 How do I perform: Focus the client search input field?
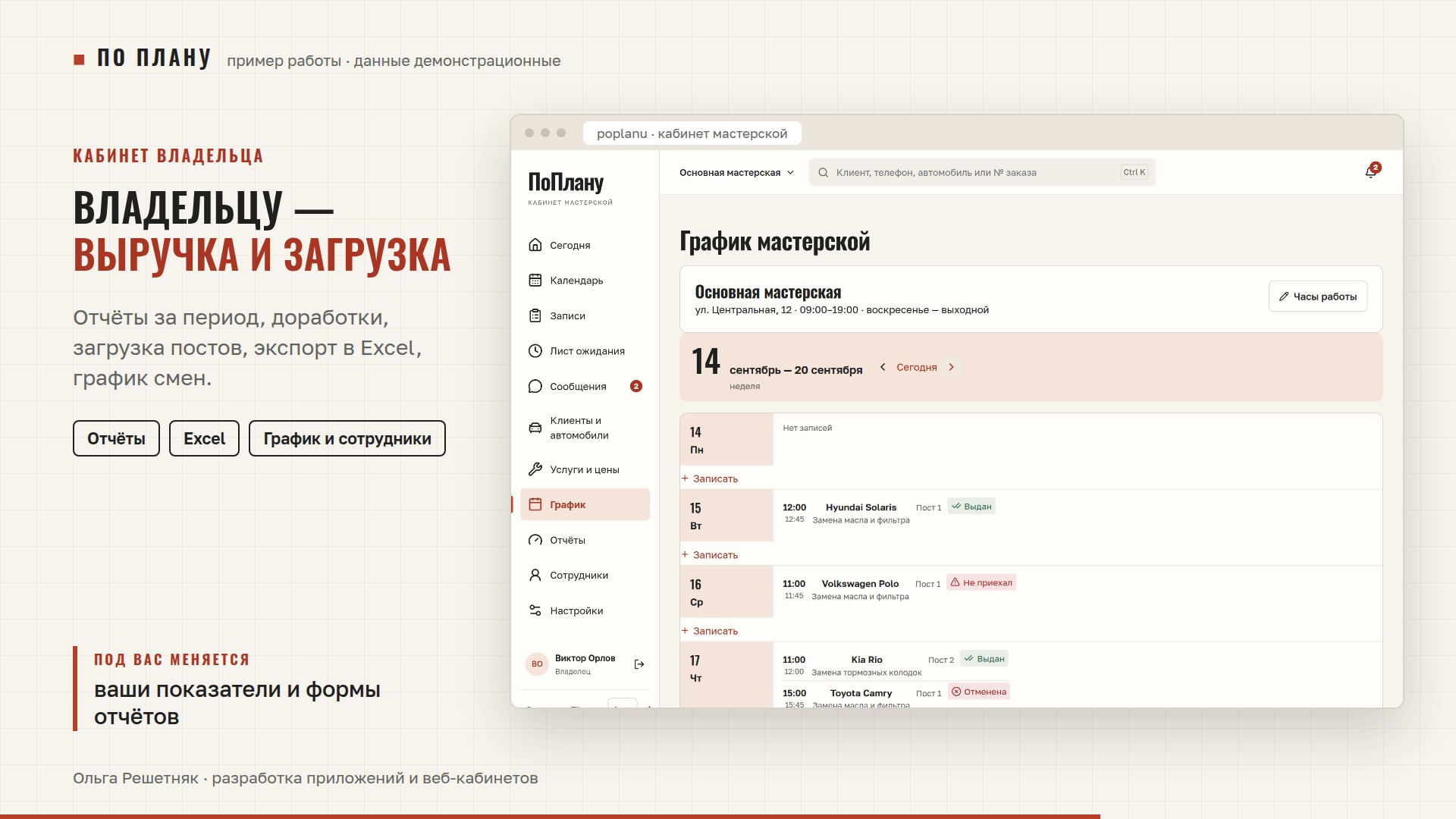(x=982, y=173)
